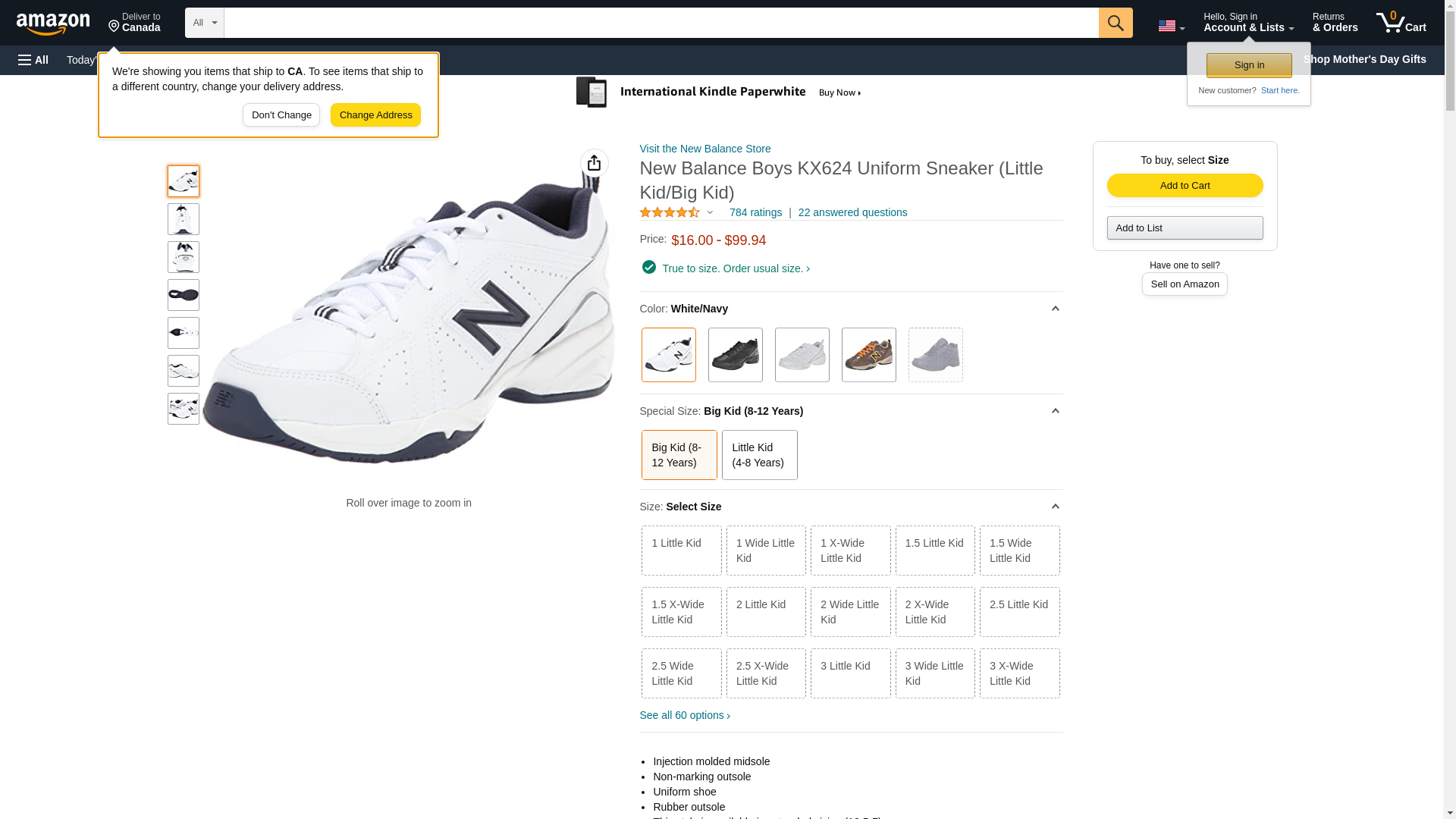
Task: Open the shopping cart
Action: pyautogui.click(x=1401, y=23)
